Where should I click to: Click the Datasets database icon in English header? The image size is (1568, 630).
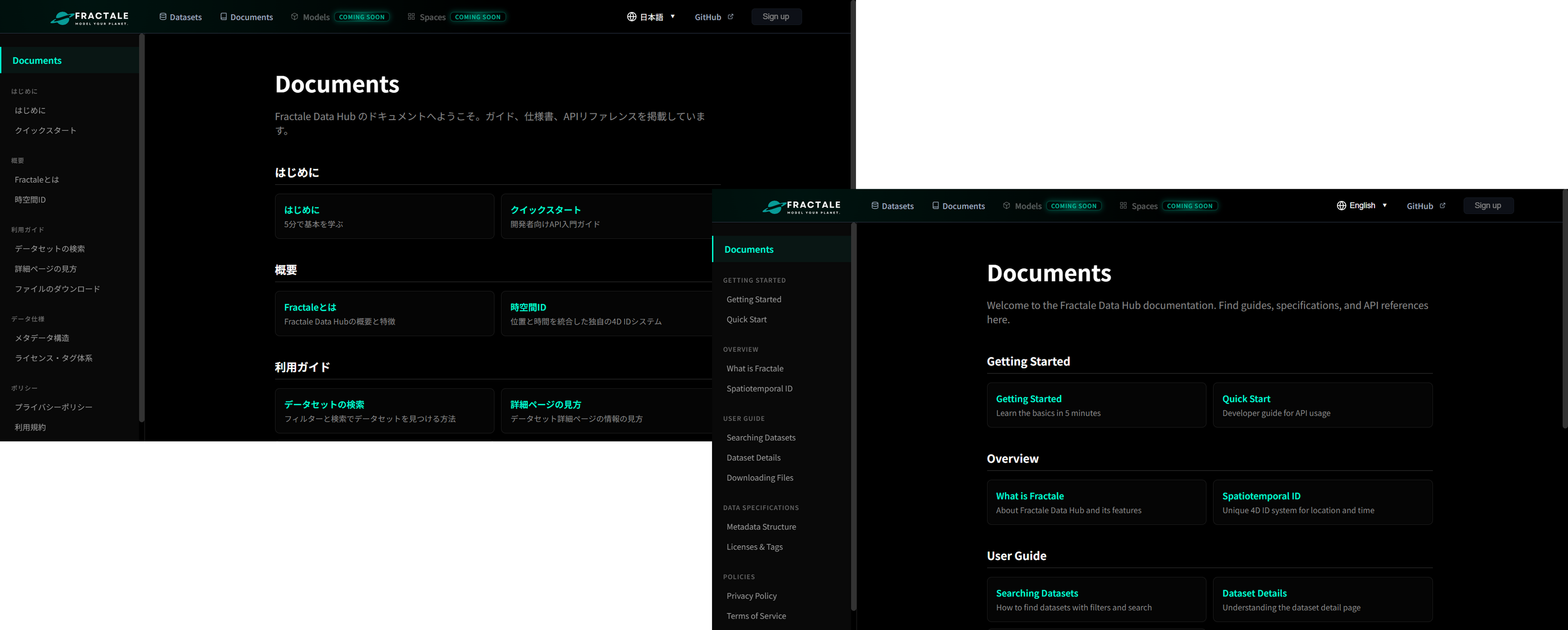875,206
